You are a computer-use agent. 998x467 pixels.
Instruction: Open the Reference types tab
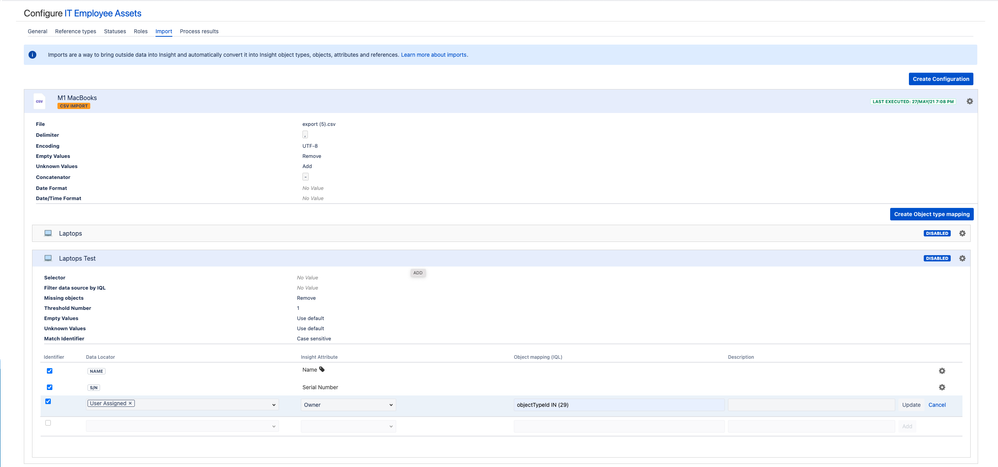coord(75,31)
